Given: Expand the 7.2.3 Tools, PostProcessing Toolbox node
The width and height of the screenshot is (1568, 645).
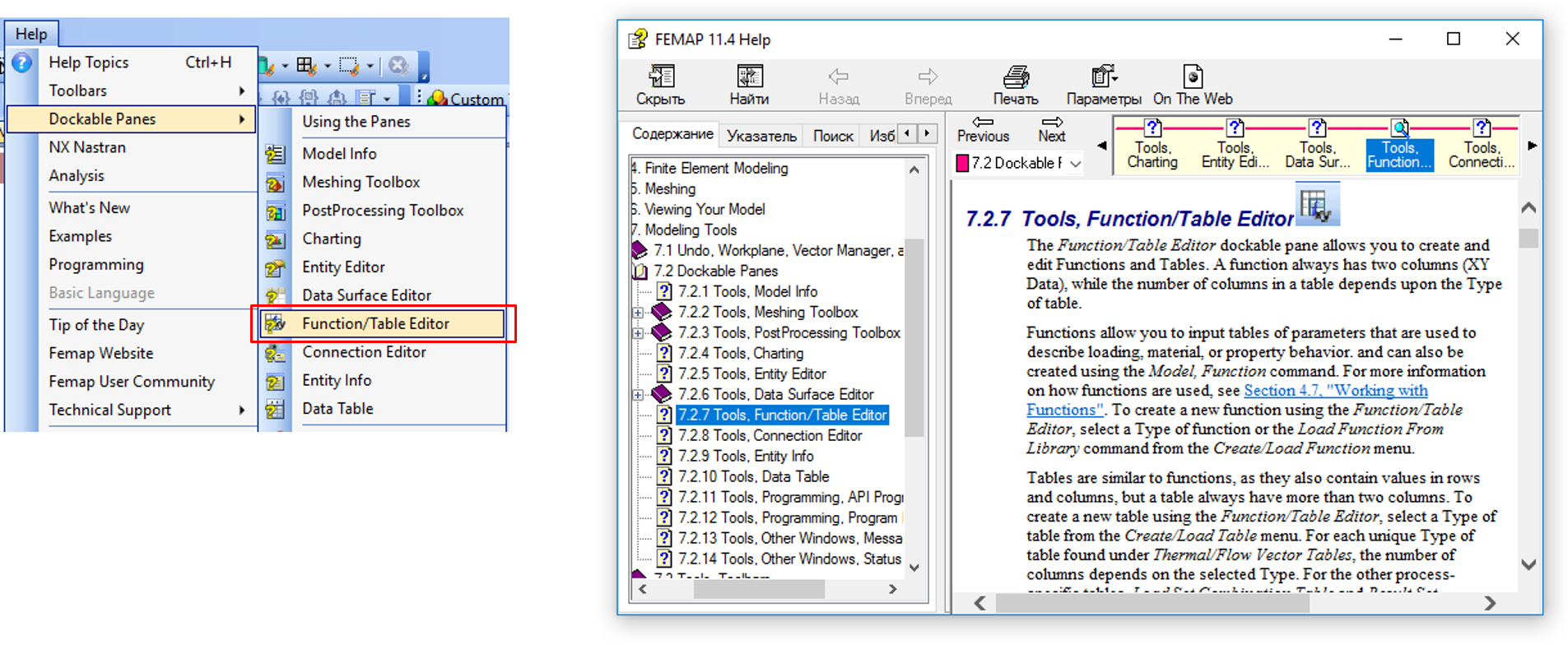Looking at the screenshot, I should (x=638, y=333).
